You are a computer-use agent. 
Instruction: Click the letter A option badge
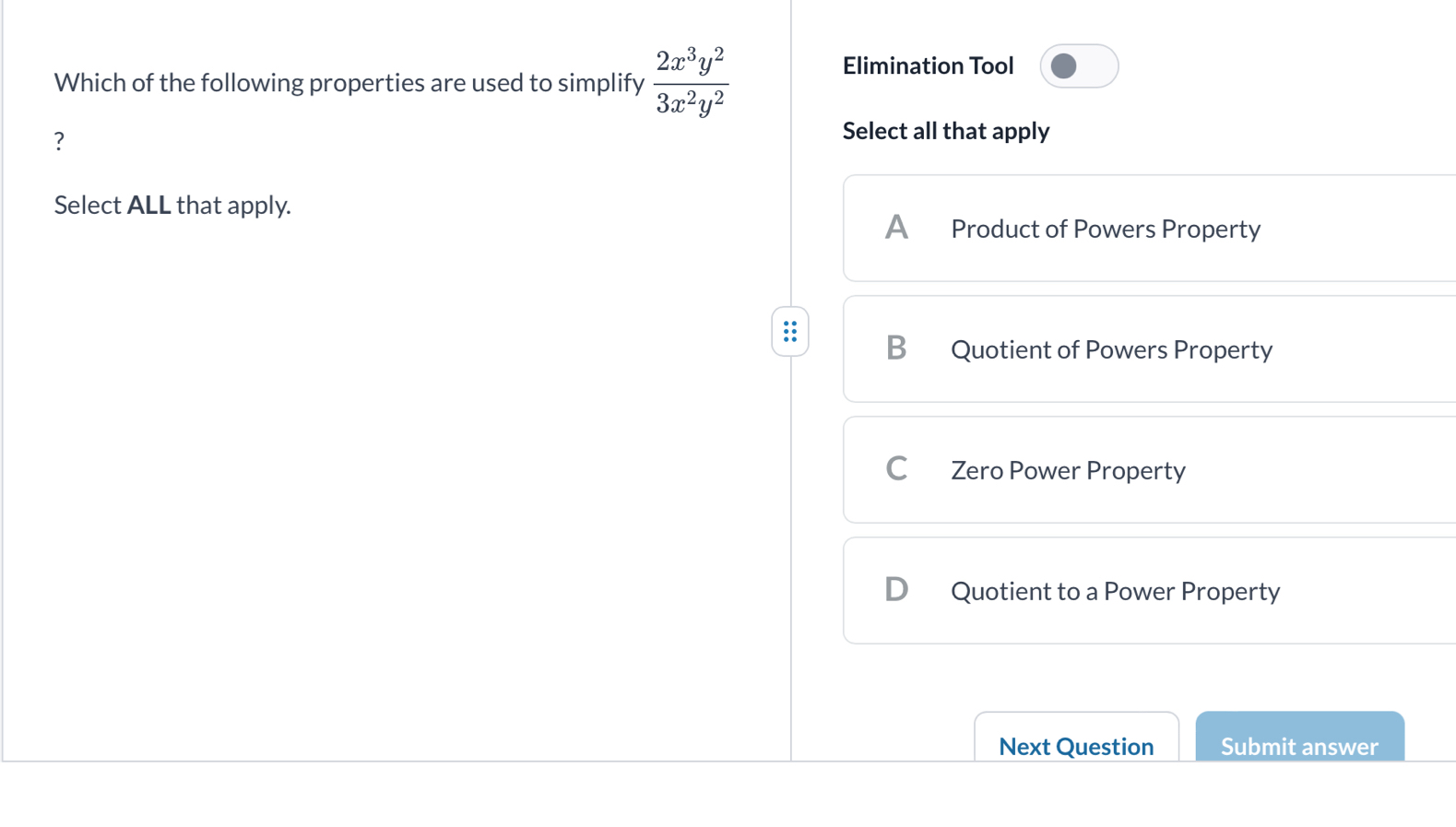[896, 228]
